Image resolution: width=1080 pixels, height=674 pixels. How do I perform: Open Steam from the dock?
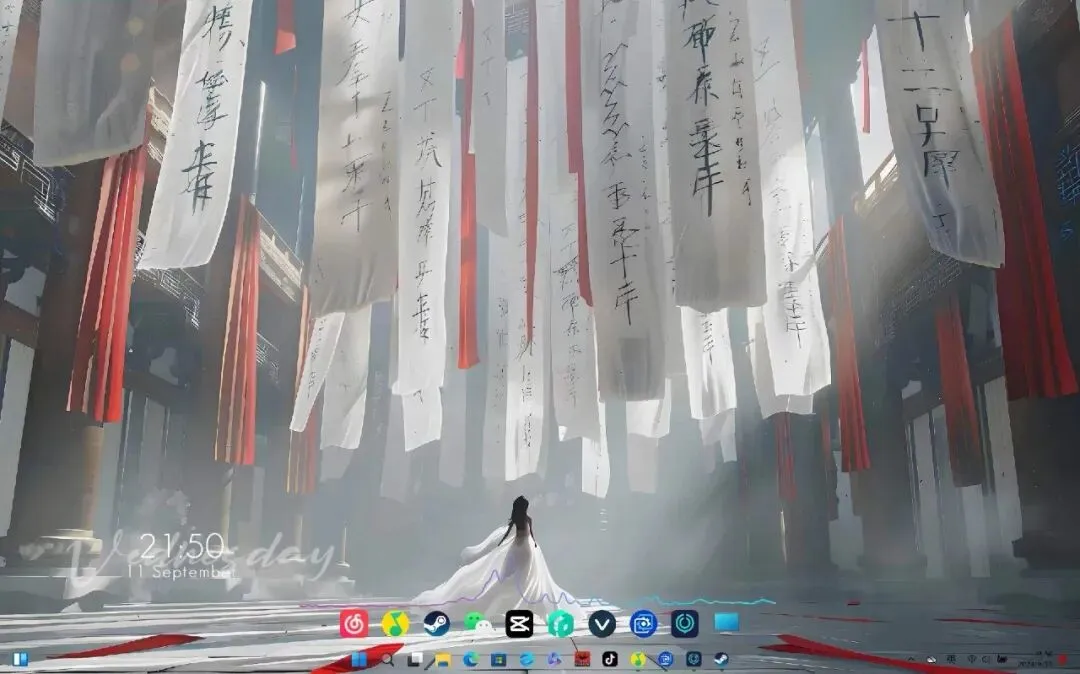pyautogui.click(x=437, y=624)
